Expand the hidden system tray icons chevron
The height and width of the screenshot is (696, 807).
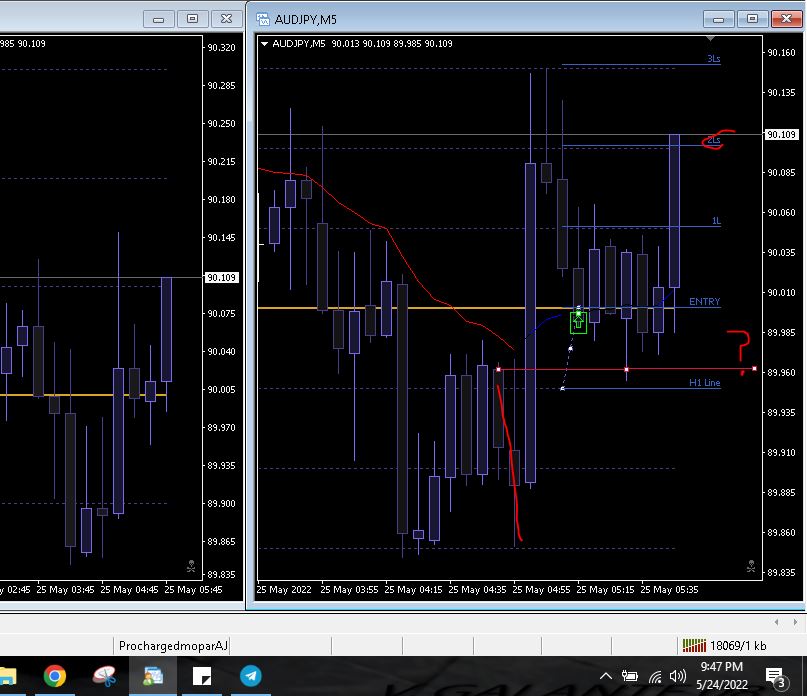point(606,677)
